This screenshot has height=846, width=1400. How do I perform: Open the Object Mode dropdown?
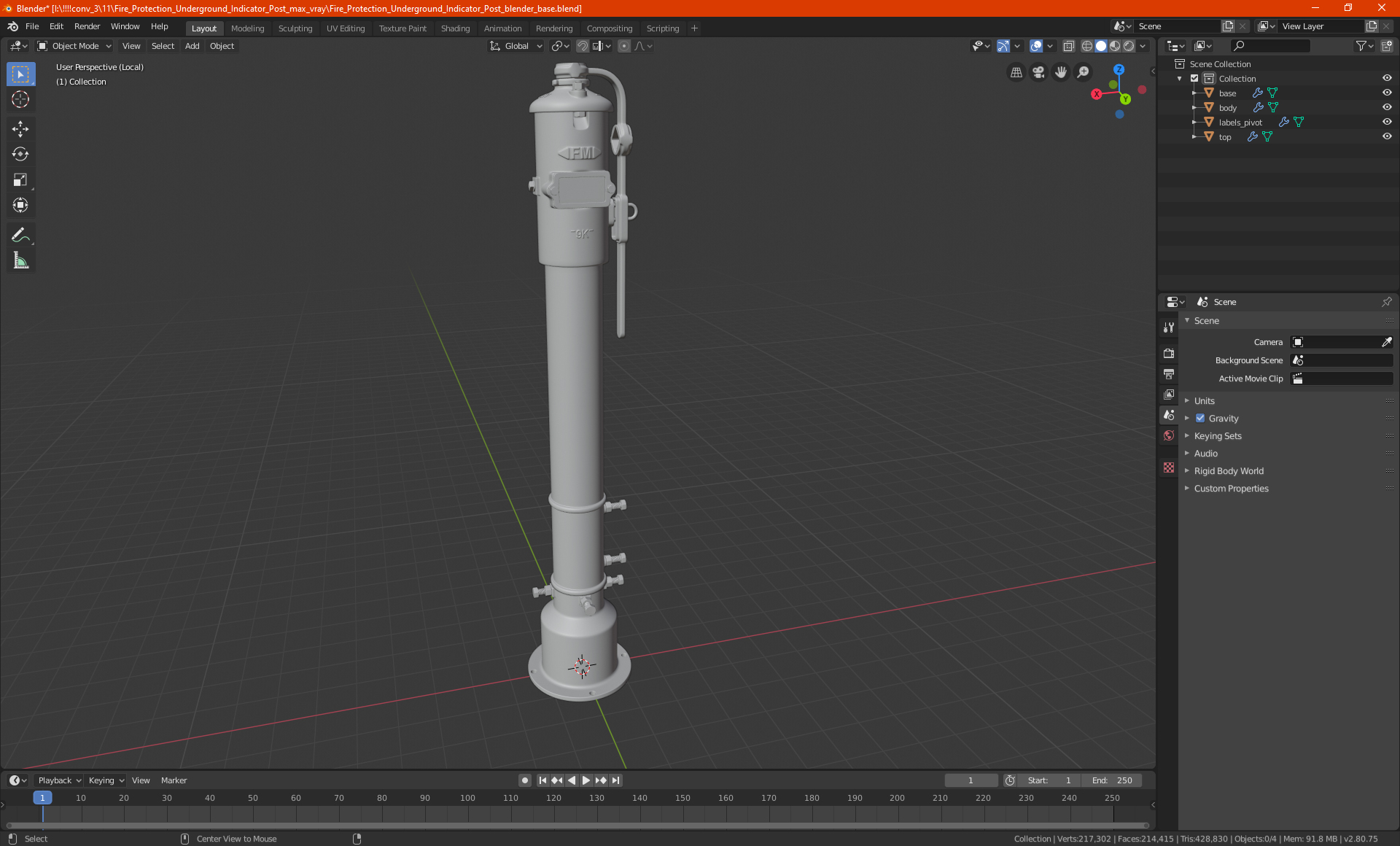click(x=74, y=46)
